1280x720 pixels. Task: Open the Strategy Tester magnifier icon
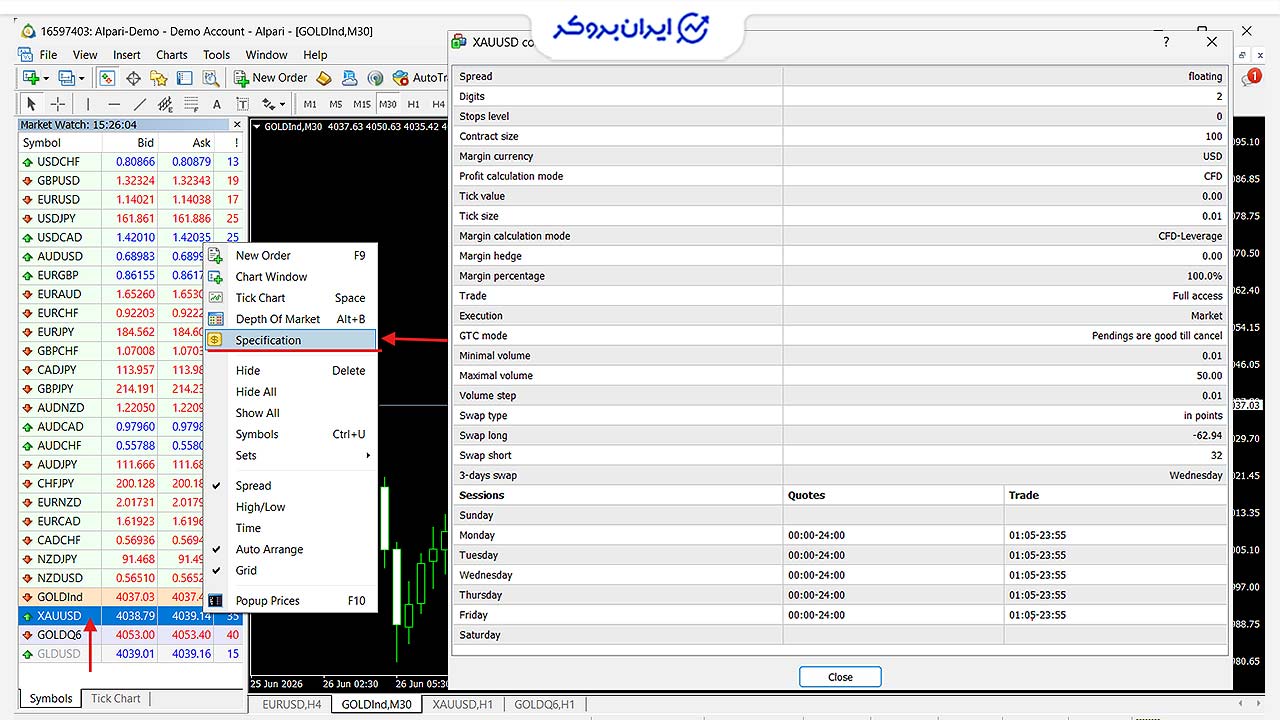[211, 78]
